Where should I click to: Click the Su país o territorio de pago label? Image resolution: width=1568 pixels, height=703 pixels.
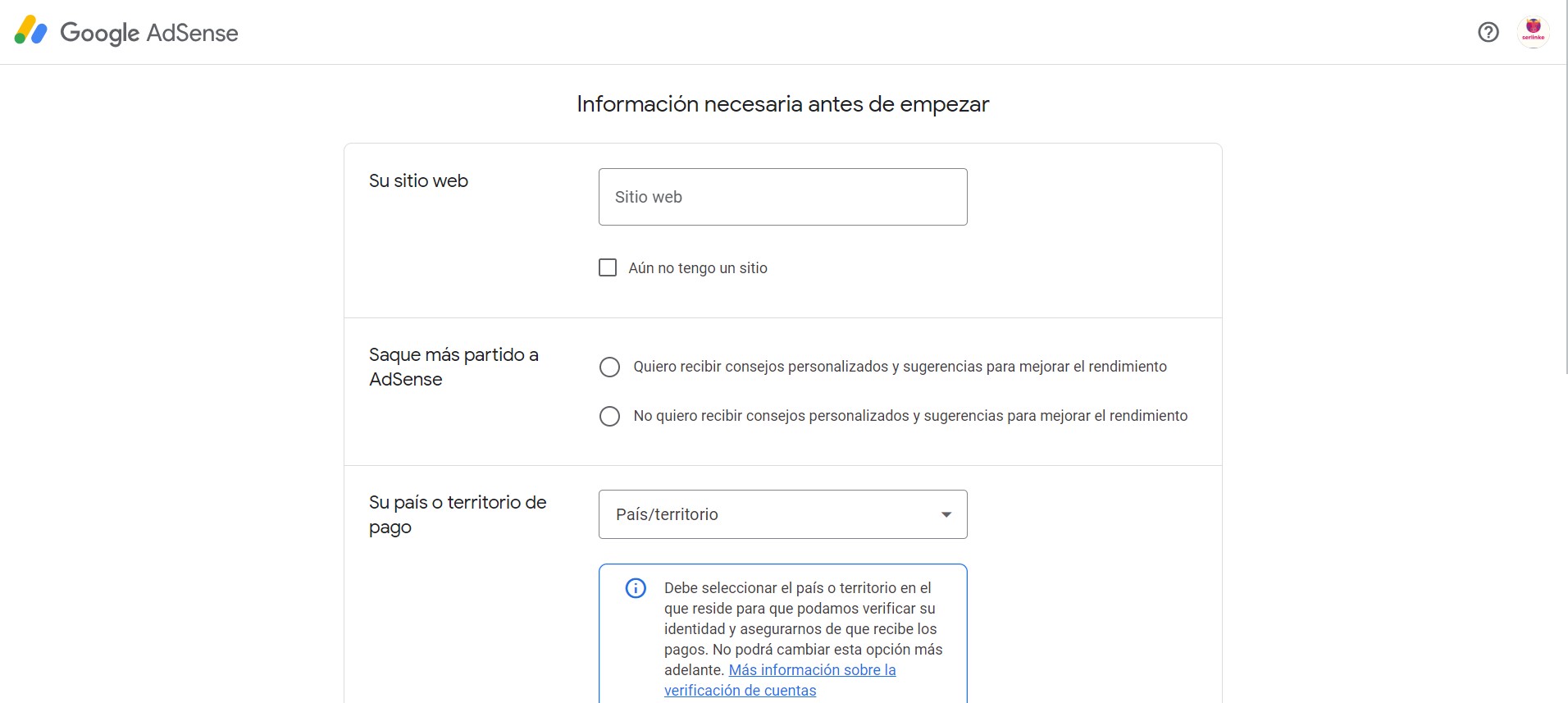pyautogui.click(x=458, y=514)
